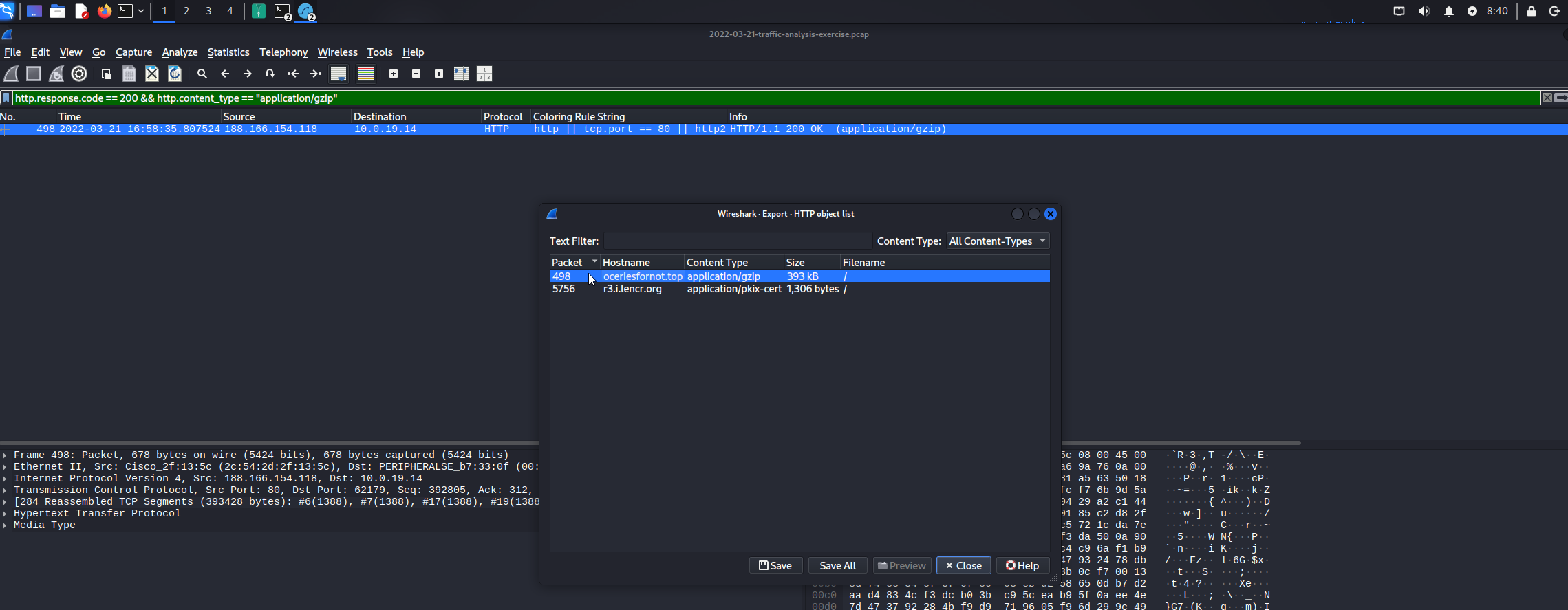Clear the display filter
Screen dimensions: 1568x610
click(1547, 98)
